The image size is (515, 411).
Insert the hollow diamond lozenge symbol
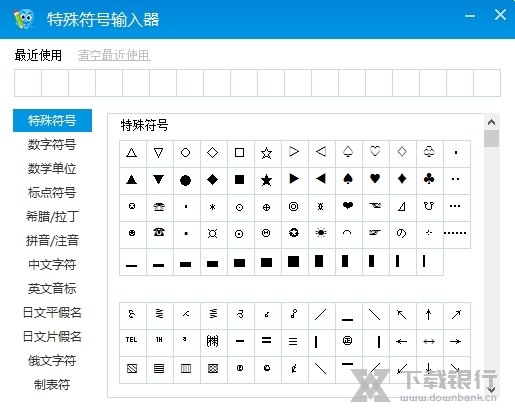pyautogui.click(x=213, y=153)
